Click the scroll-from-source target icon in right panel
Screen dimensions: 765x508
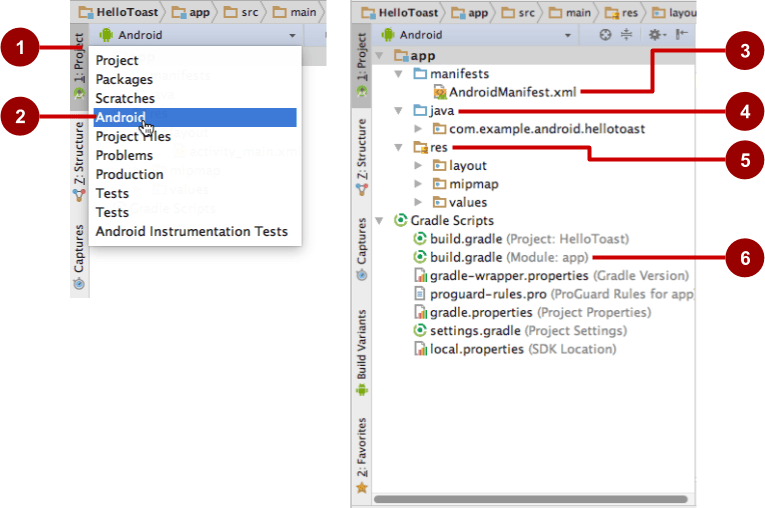(605, 35)
